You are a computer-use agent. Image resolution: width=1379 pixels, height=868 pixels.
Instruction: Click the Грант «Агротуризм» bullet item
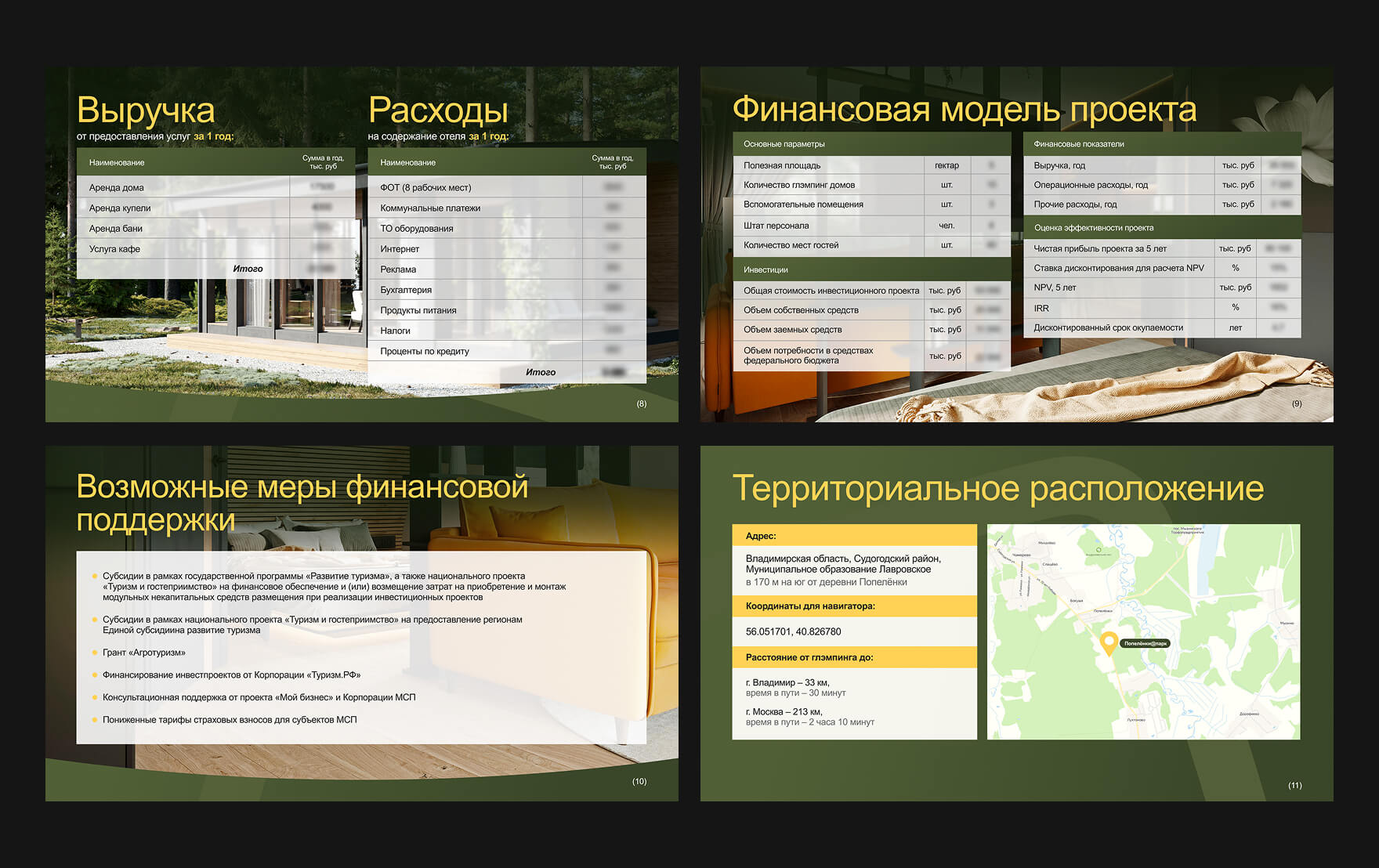tap(144, 653)
